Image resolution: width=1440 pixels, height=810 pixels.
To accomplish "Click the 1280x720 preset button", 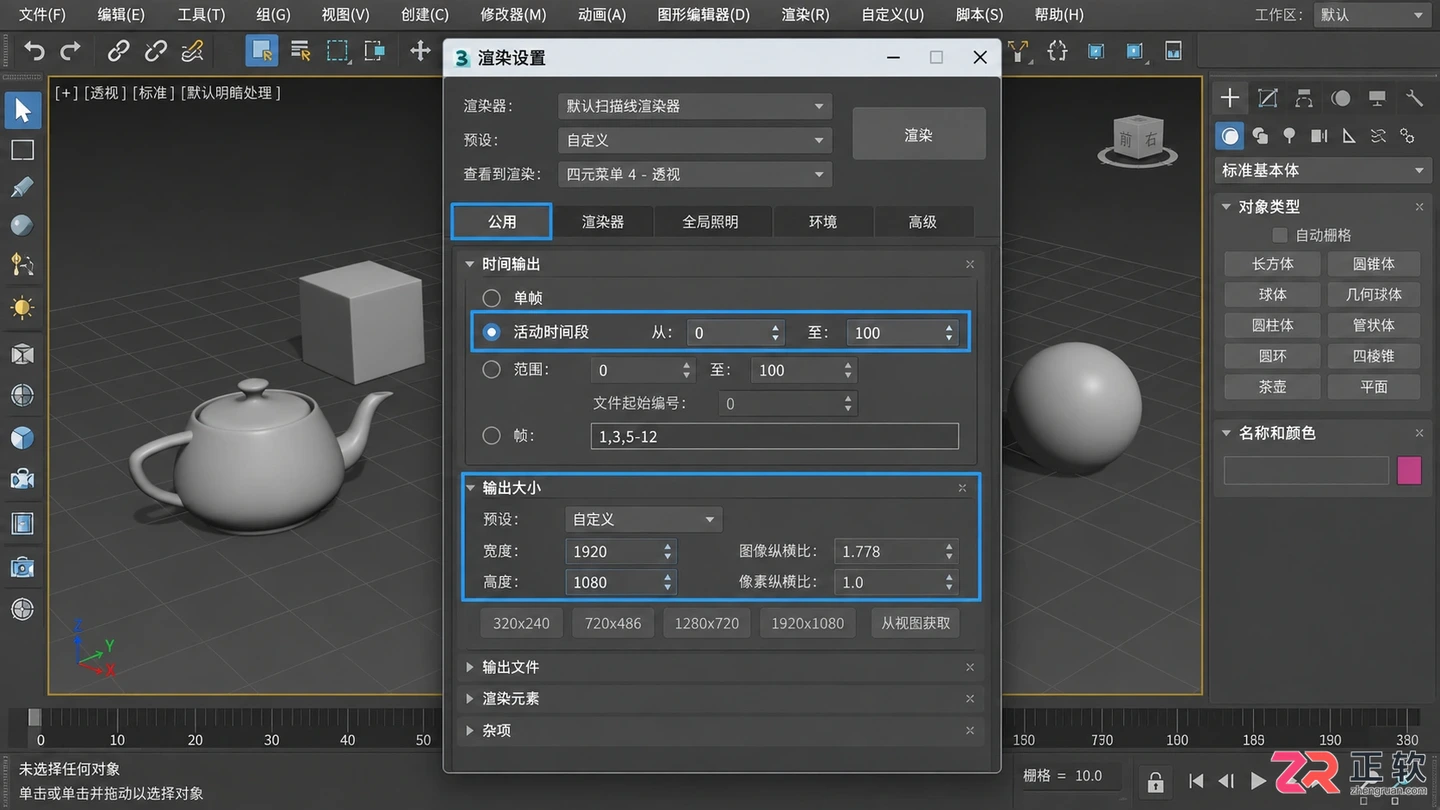I will pos(707,623).
